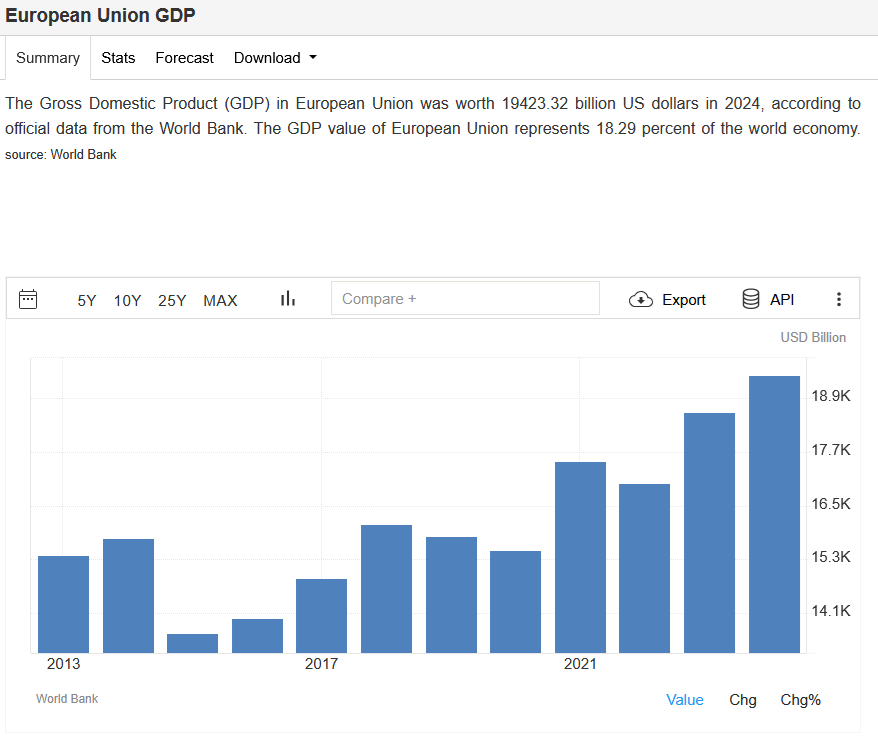Click the 'source: World Bank' text
Viewport: 878px width, 755px height.
[x=60, y=155]
